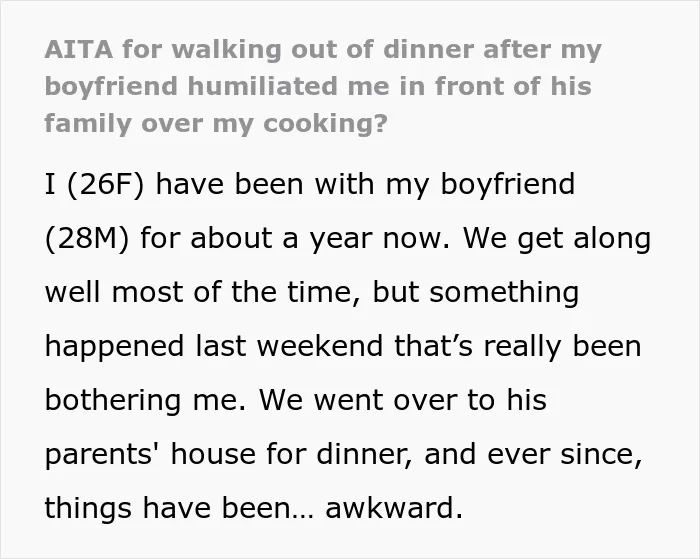This screenshot has width=700, height=559.
Task: Click "family over my cooking?" title line
Action: (x=216, y=124)
